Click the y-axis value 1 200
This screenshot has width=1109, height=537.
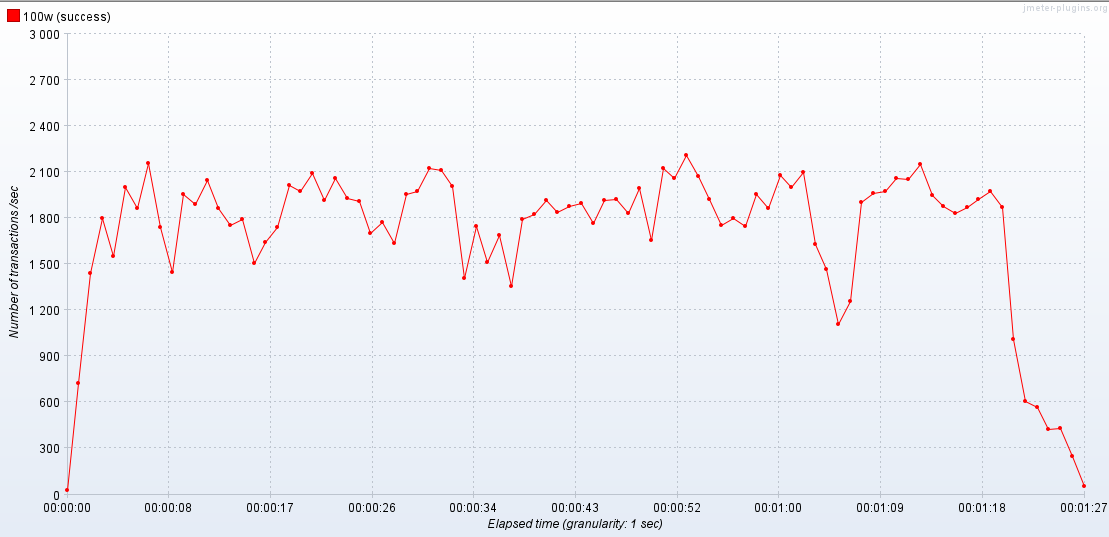point(45,310)
